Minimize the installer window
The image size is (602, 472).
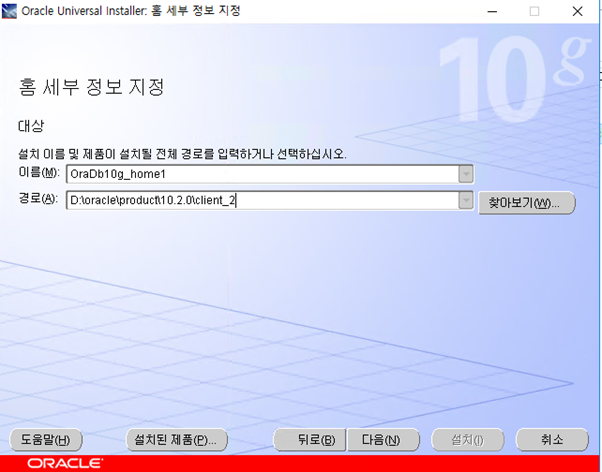pos(492,12)
